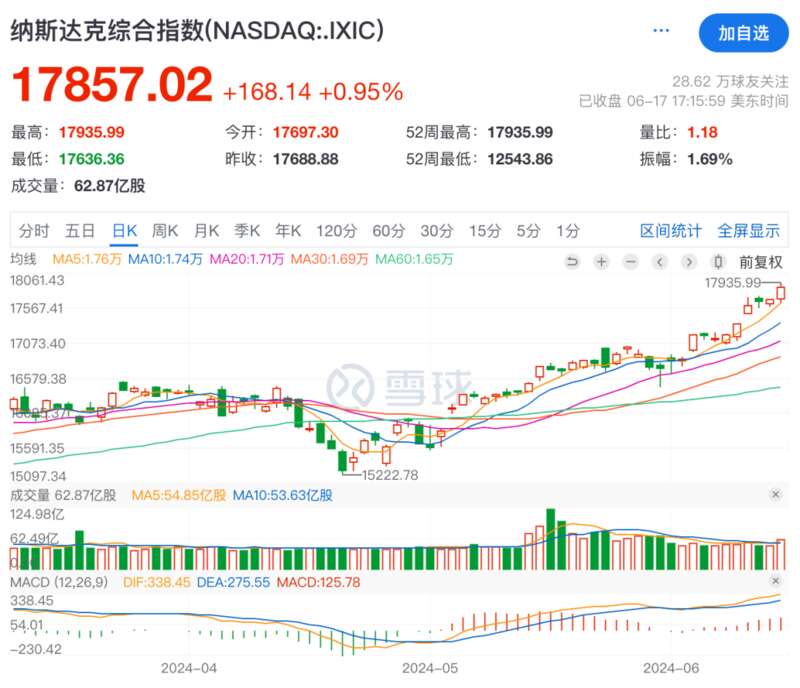800x688 pixels.
Task: Shift chart to earlier dates with left arrow
Action: 660,262
